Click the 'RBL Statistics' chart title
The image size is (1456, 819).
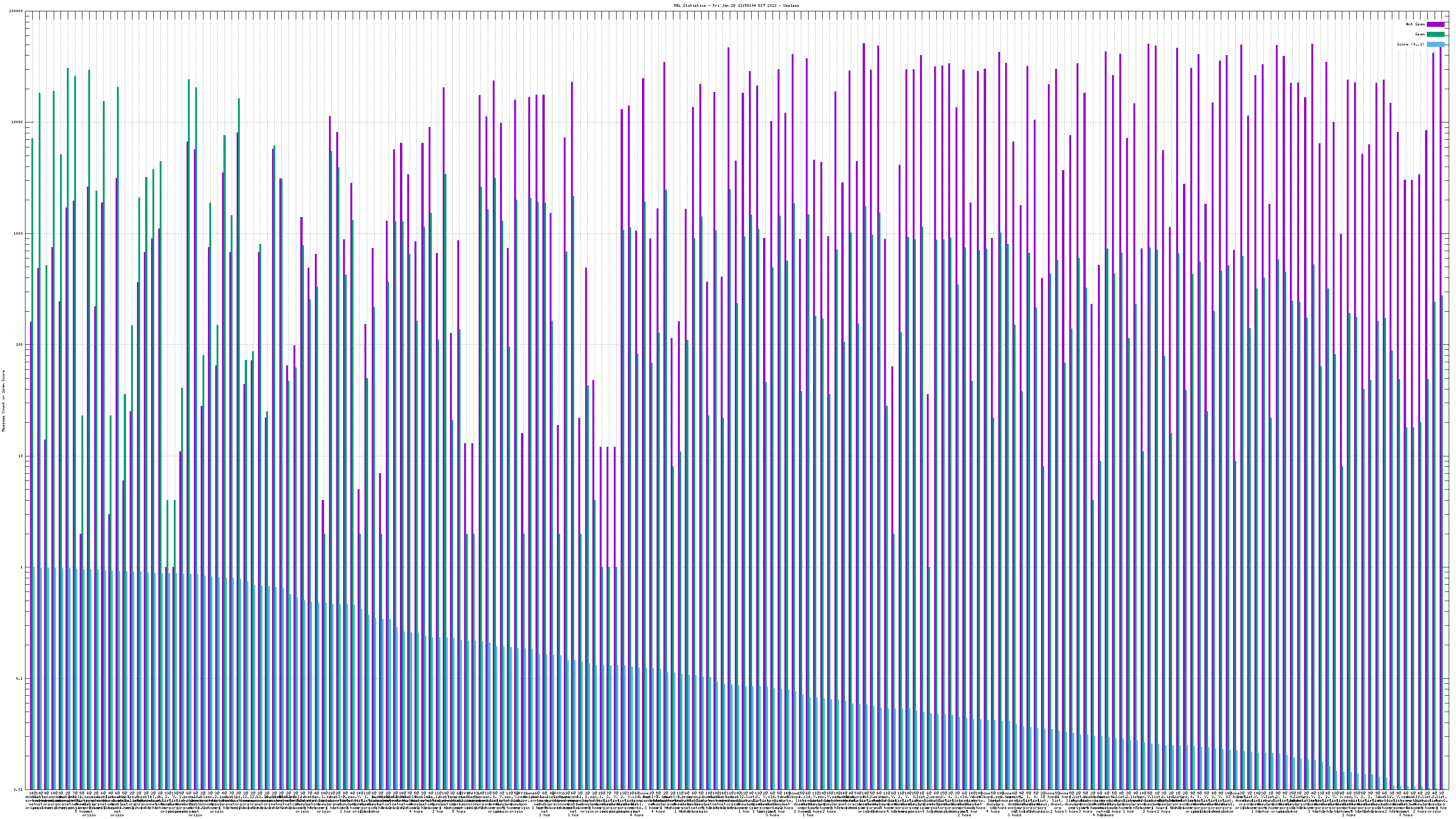(x=691, y=5)
